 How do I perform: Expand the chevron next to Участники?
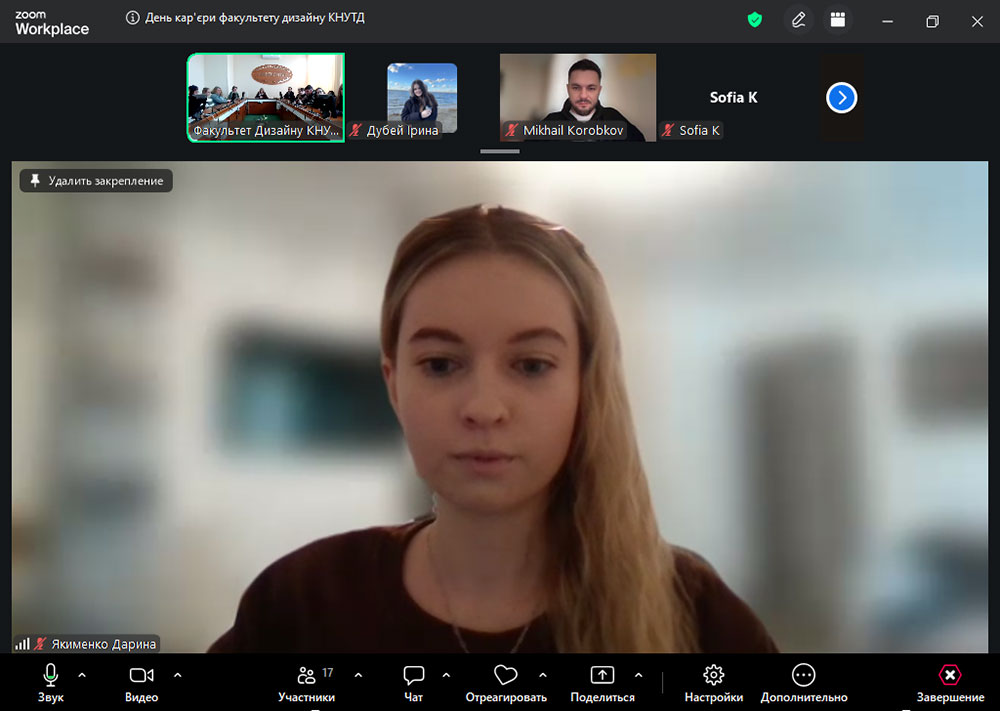pyautogui.click(x=359, y=675)
